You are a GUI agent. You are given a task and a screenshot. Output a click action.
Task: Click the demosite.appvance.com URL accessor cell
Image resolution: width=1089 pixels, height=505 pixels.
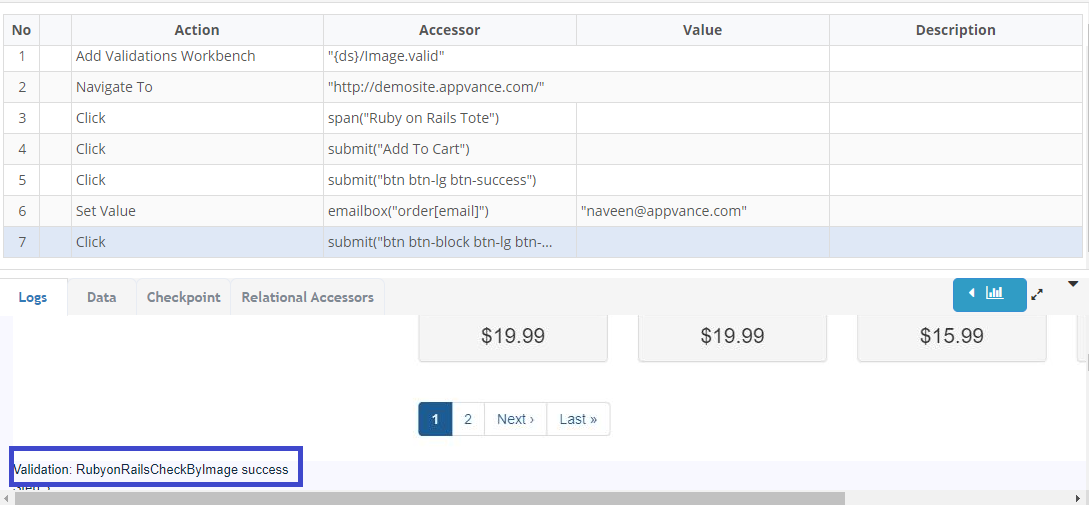pos(576,87)
